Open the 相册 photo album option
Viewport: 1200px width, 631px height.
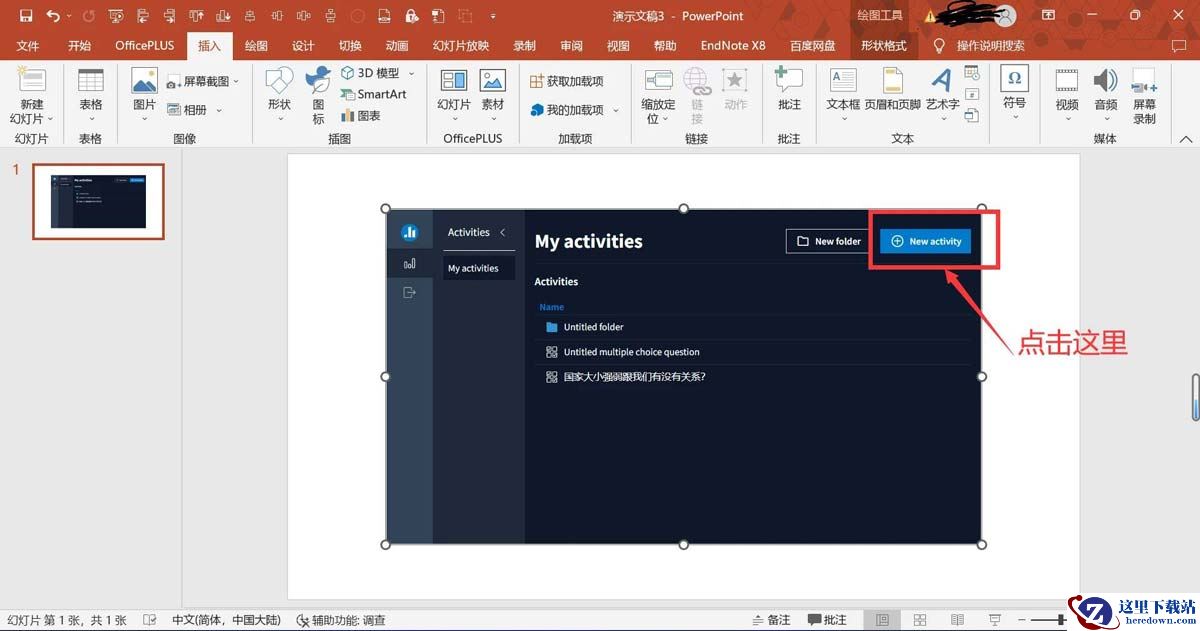pos(194,110)
